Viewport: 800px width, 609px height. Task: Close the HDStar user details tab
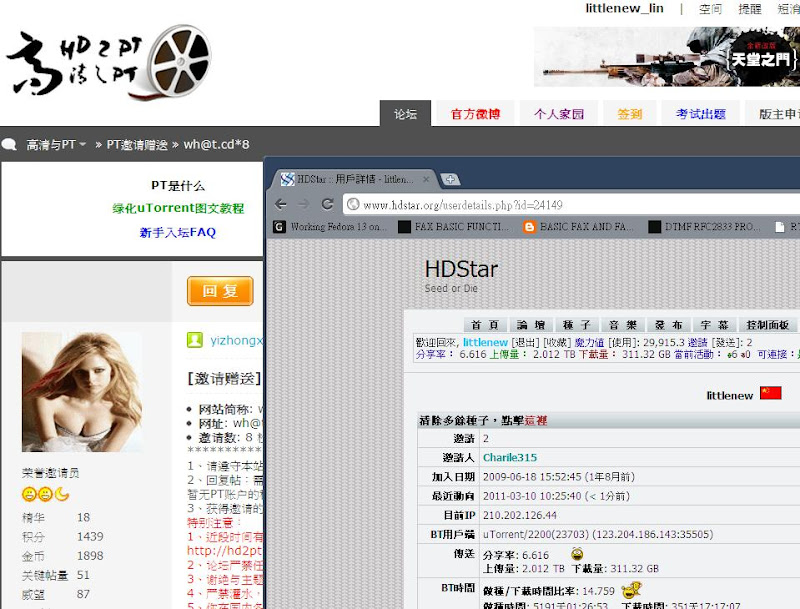coord(426,179)
